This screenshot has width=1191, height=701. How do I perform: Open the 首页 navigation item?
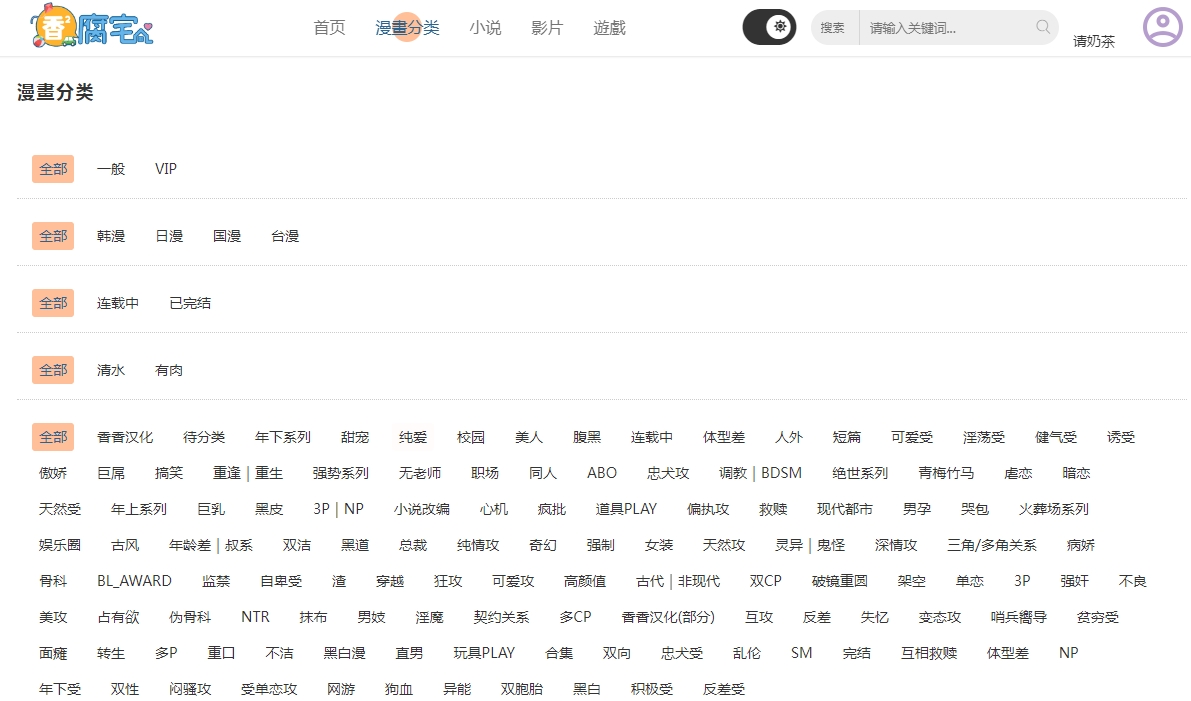pos(329,28)
